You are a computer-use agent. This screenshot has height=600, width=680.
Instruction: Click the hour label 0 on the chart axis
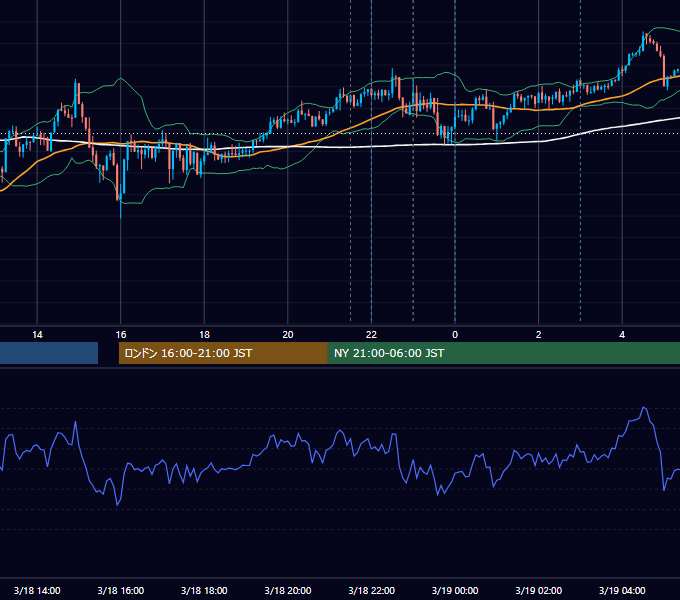tap(455, 335)
